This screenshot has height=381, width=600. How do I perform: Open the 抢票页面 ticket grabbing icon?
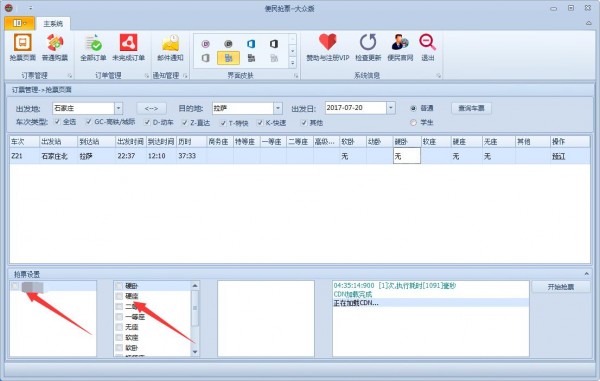point(22,42)
